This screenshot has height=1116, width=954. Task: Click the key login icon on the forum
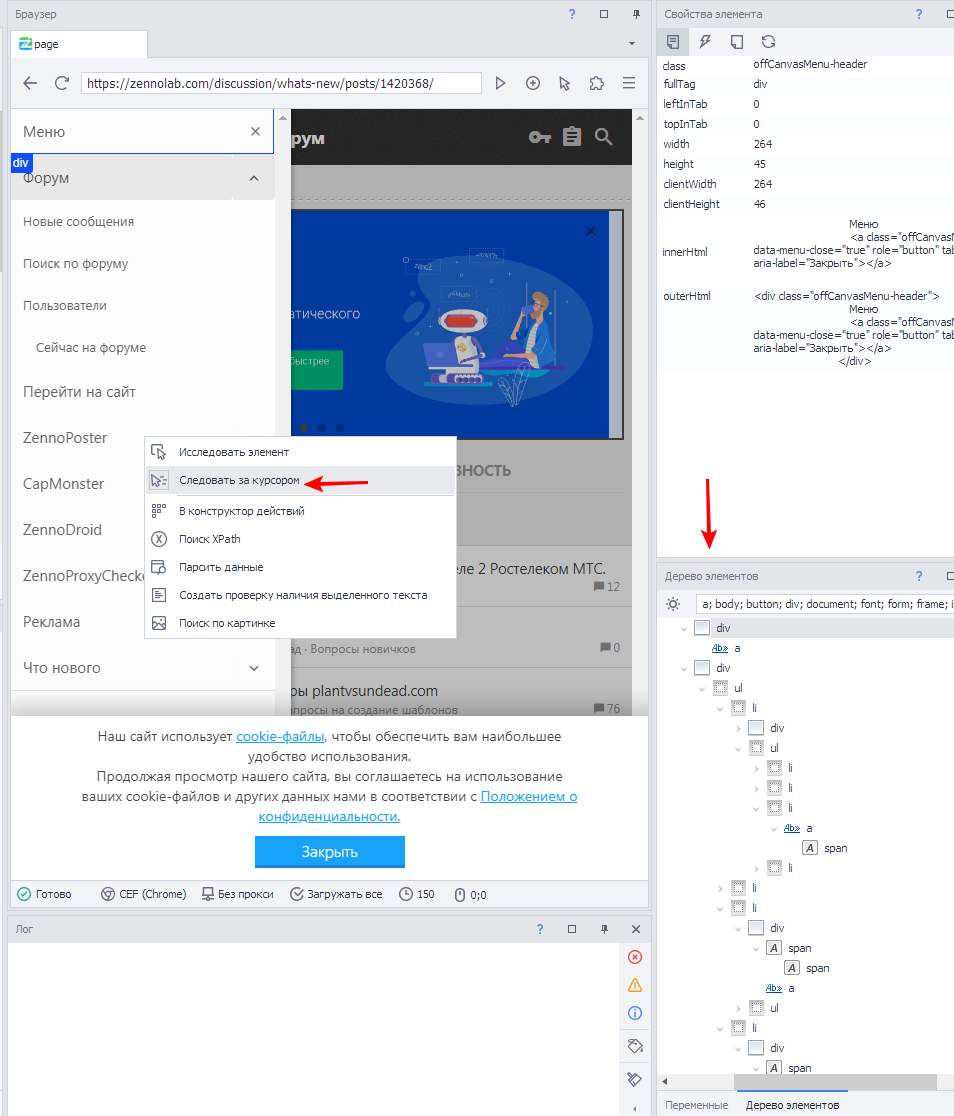(540, 137)
